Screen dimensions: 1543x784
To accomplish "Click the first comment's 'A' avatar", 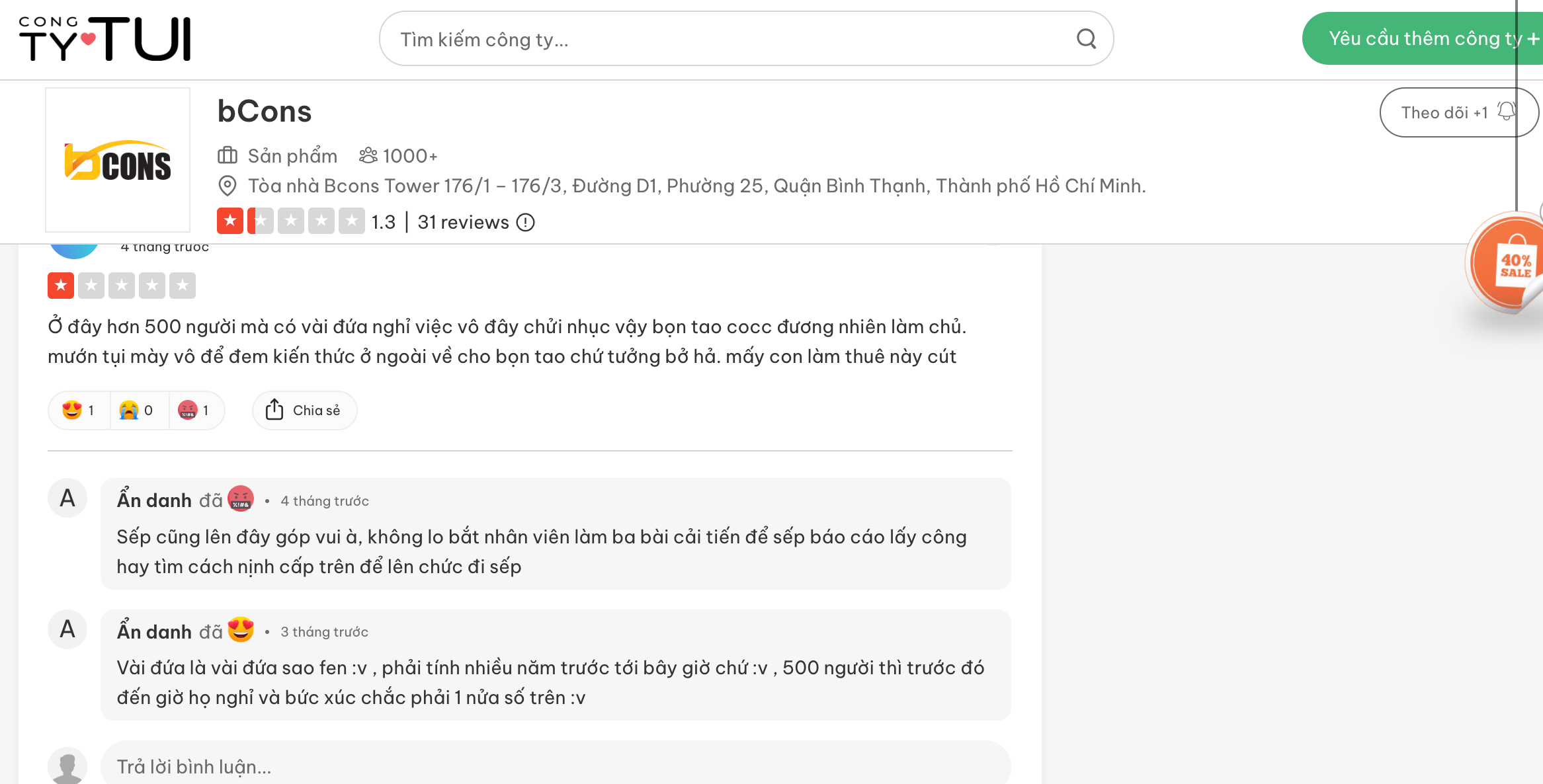I will [x=67, y=498].
